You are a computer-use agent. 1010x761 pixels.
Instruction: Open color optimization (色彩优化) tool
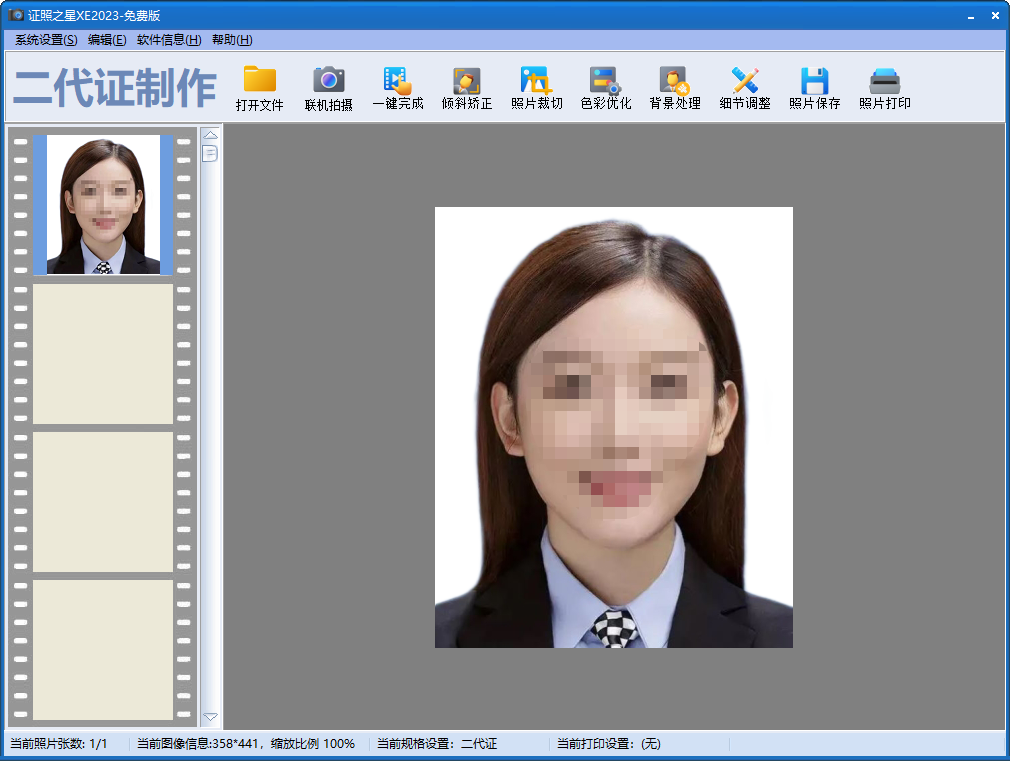pyautogui.click(x=605, y=82)
